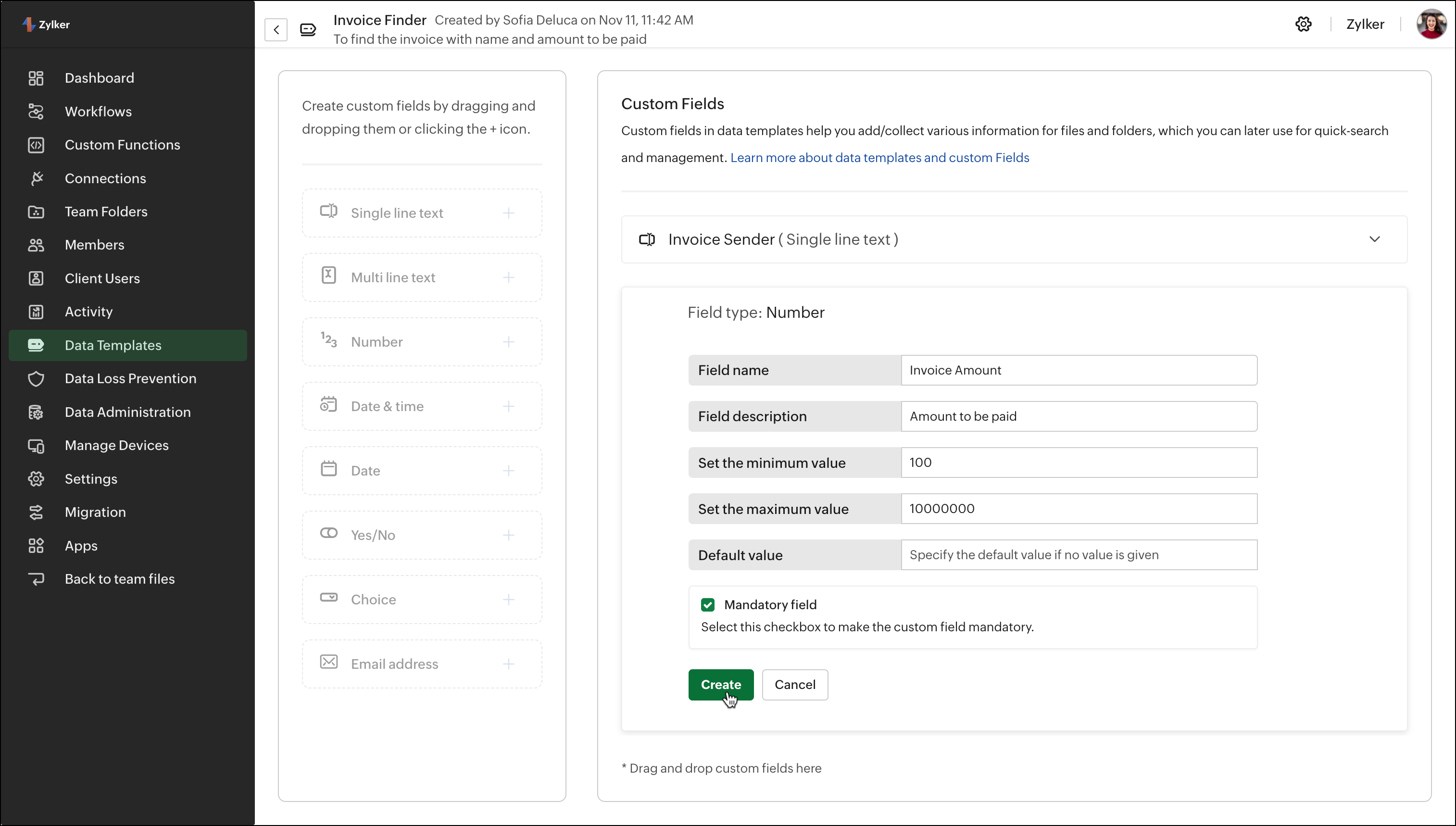Click the Choice field plus icon
Screen dimensions: 1456x826
(509, 600)
